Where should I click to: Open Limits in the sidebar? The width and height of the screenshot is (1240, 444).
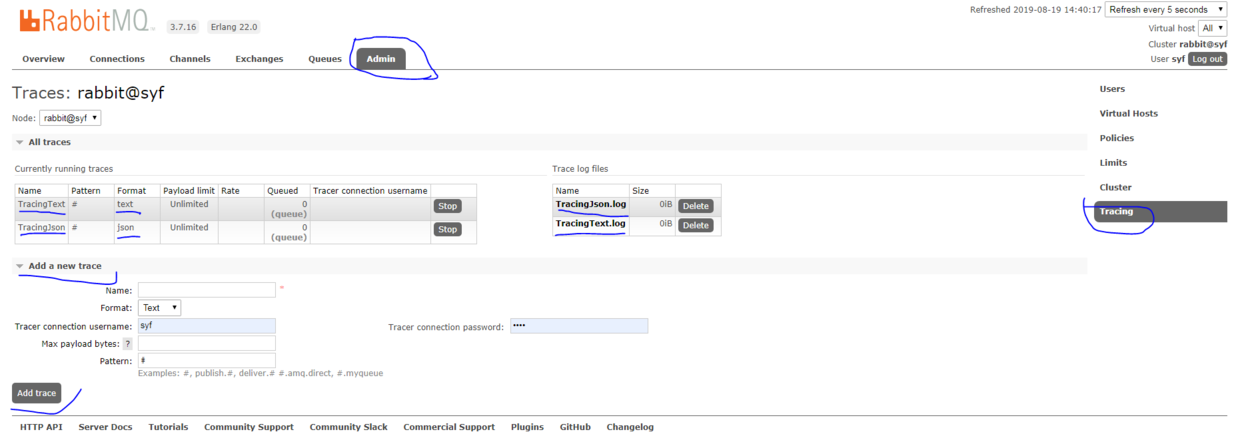(x=1113, y=162)
